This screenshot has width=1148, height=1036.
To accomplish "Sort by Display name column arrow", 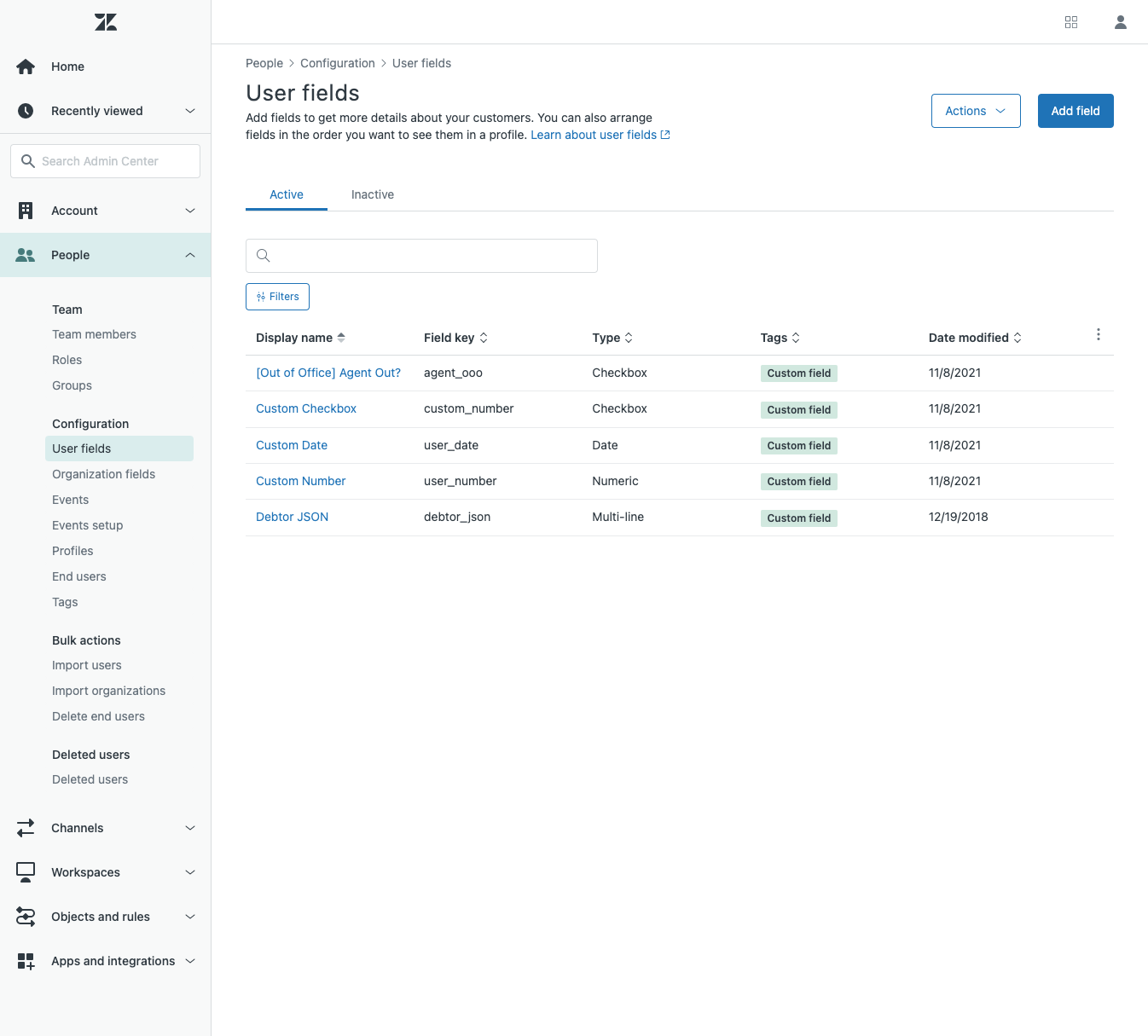I will point(341,338).
